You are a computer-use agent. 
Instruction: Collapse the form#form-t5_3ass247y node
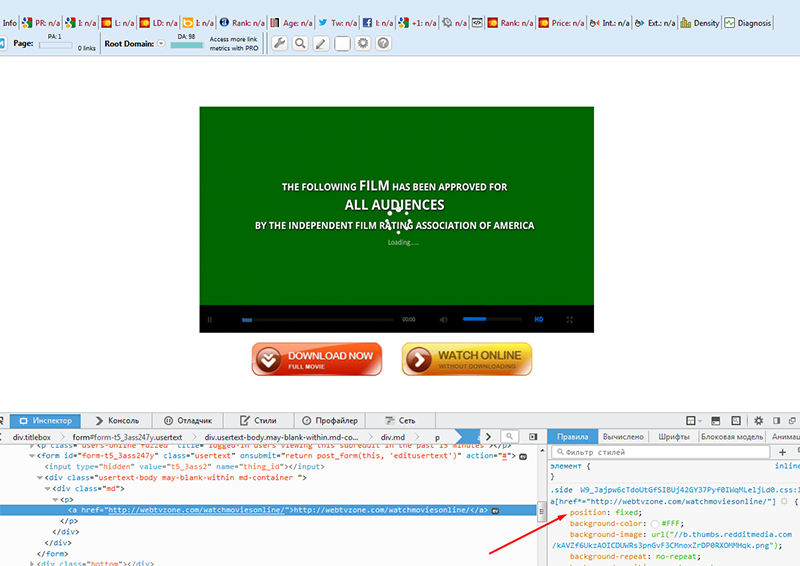pyautogui.click(x=32, y=456)
